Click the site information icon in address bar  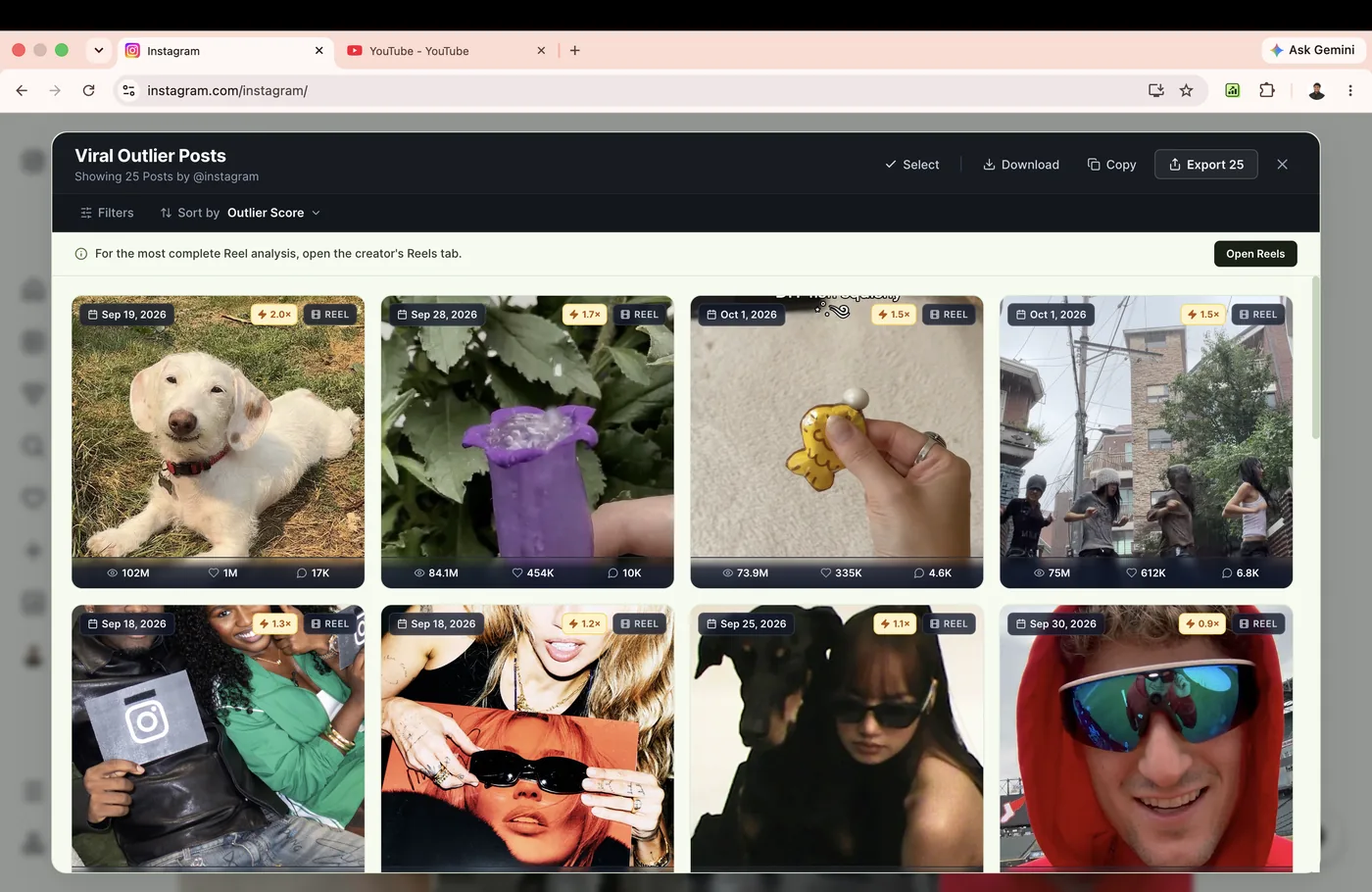click(x=128, y=90)
